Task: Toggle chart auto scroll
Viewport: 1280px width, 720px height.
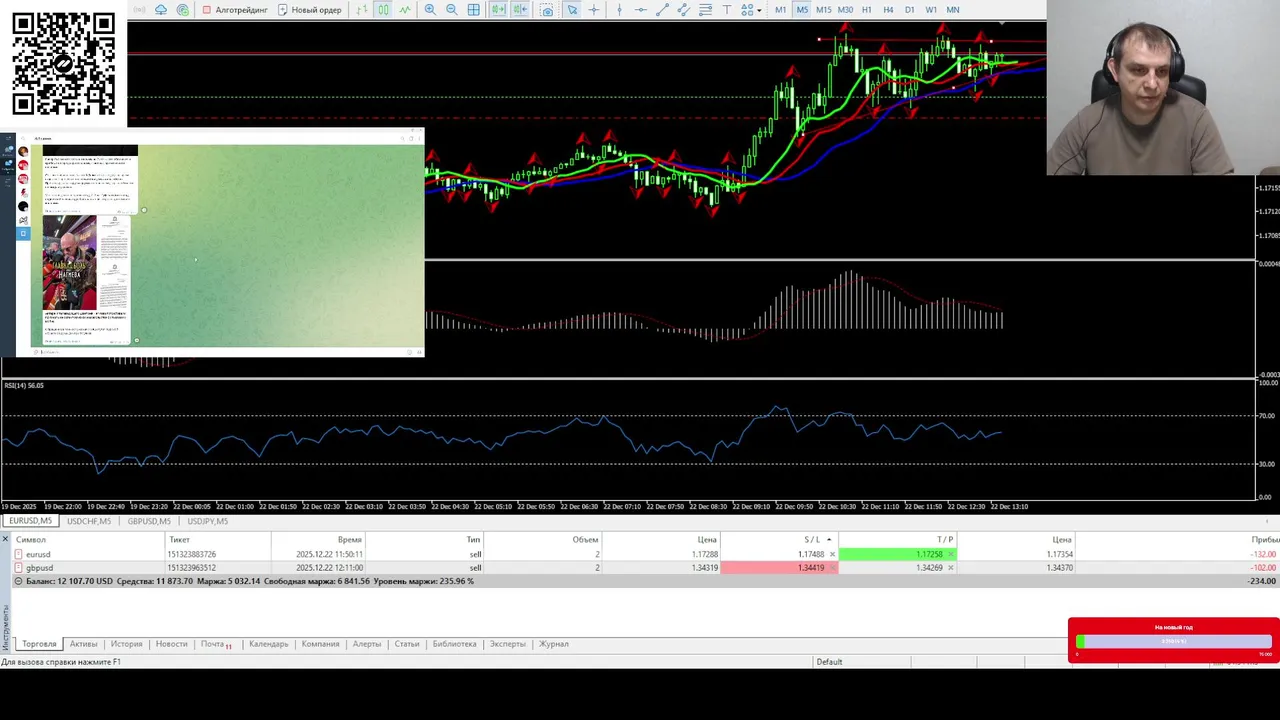Action: tap(498, 9)
